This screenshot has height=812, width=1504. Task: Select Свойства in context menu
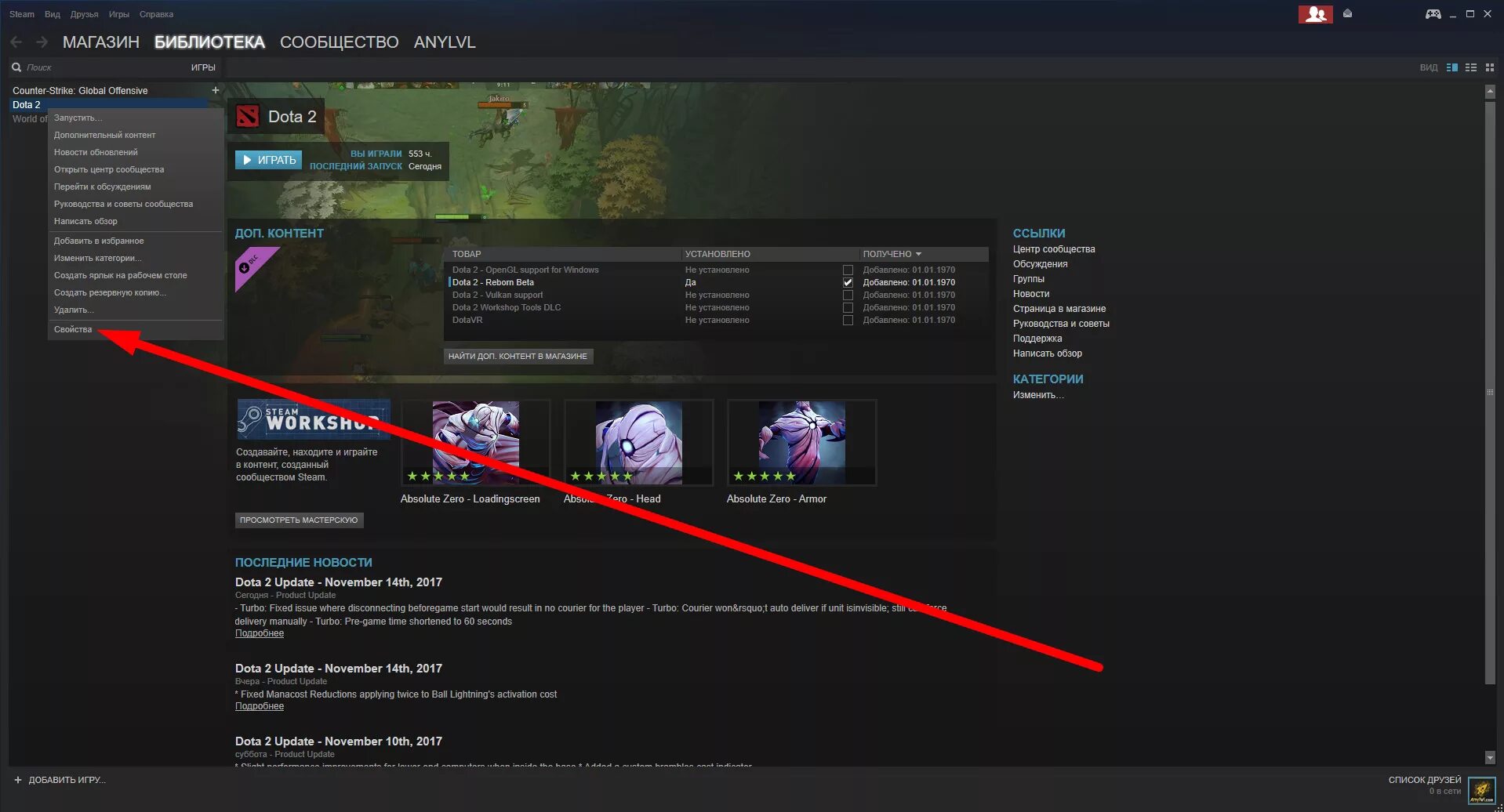pyautogui.click(x=136, y=329)
